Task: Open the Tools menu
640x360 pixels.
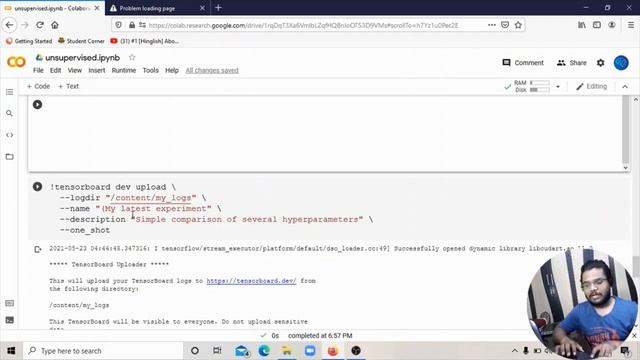Action: tap(151, 70)
